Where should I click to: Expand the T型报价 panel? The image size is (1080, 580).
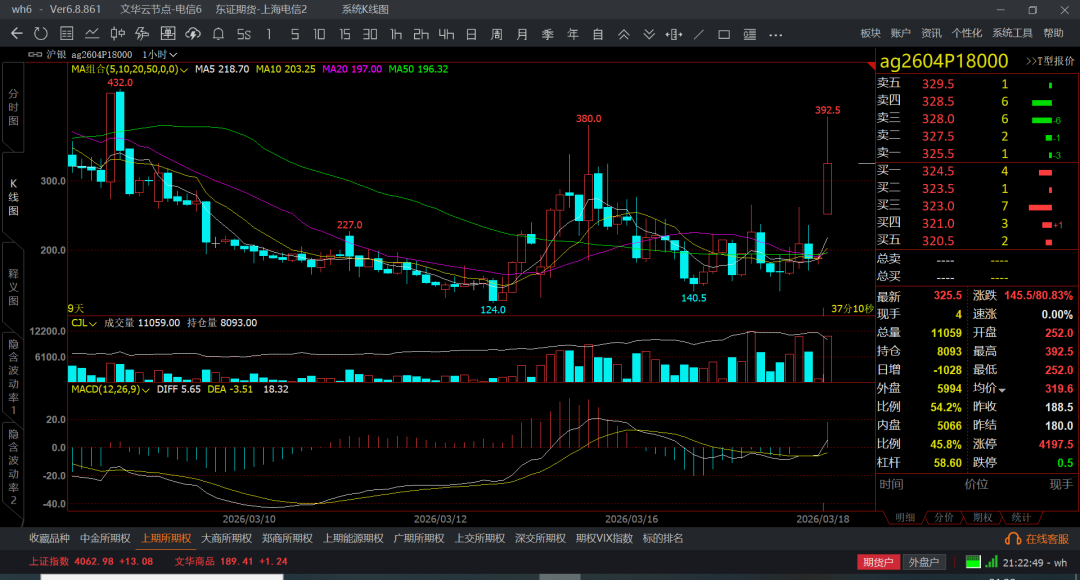click(1048, 62)
